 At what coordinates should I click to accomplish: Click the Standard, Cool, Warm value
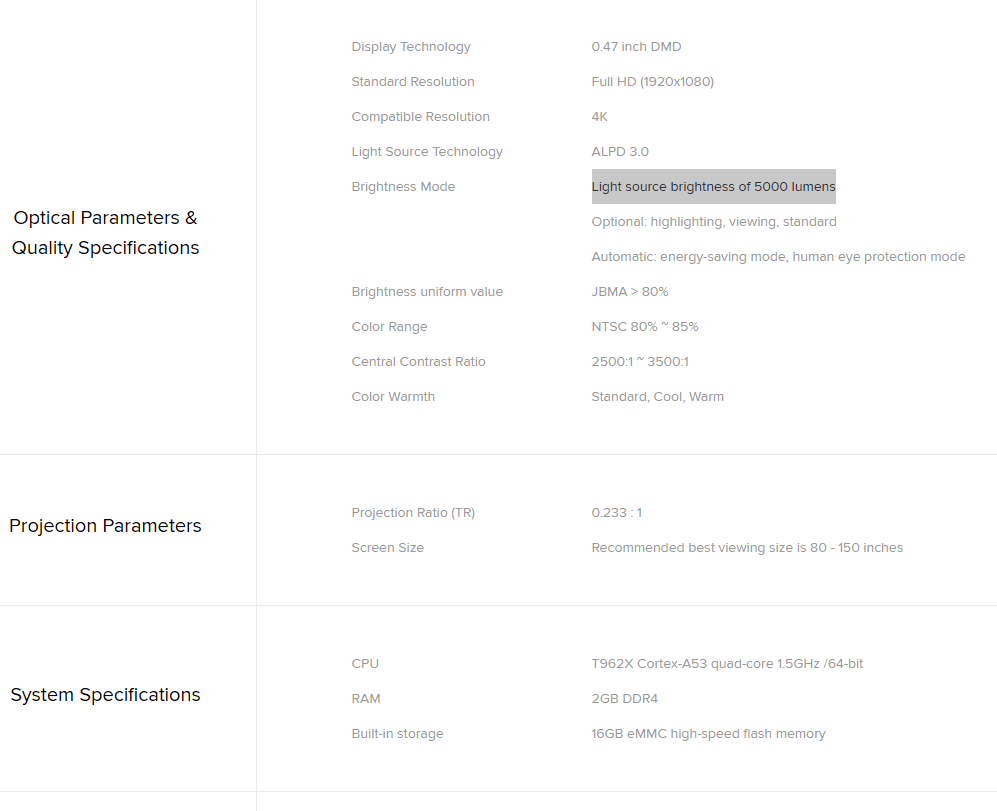pyautogui.click(x=657, y=397)
